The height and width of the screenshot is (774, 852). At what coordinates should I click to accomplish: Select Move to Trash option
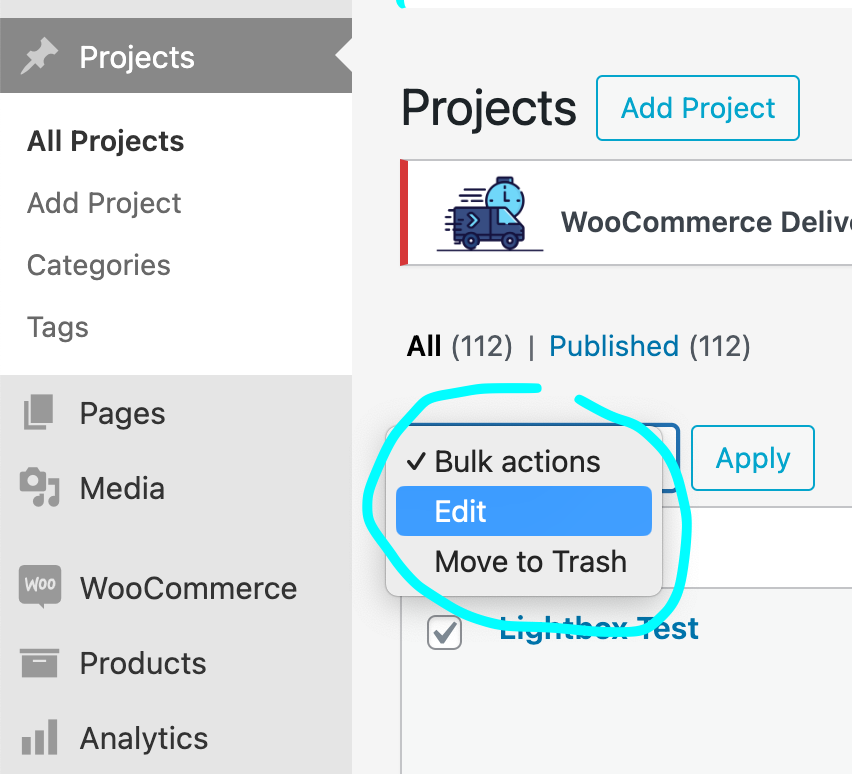pos(530,561)
